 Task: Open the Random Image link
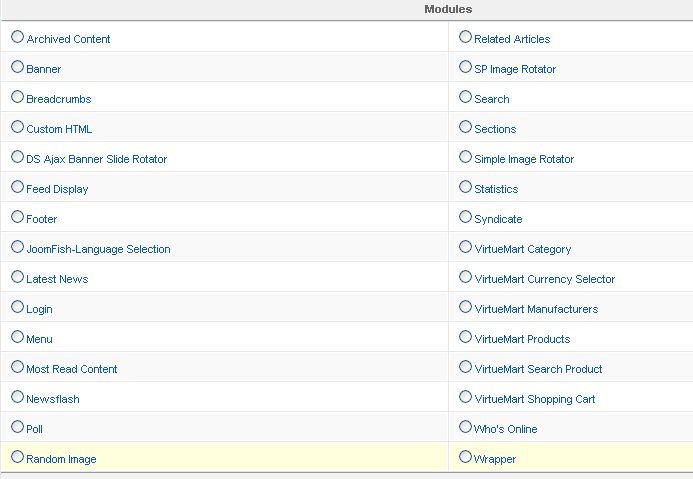[61, 460]
